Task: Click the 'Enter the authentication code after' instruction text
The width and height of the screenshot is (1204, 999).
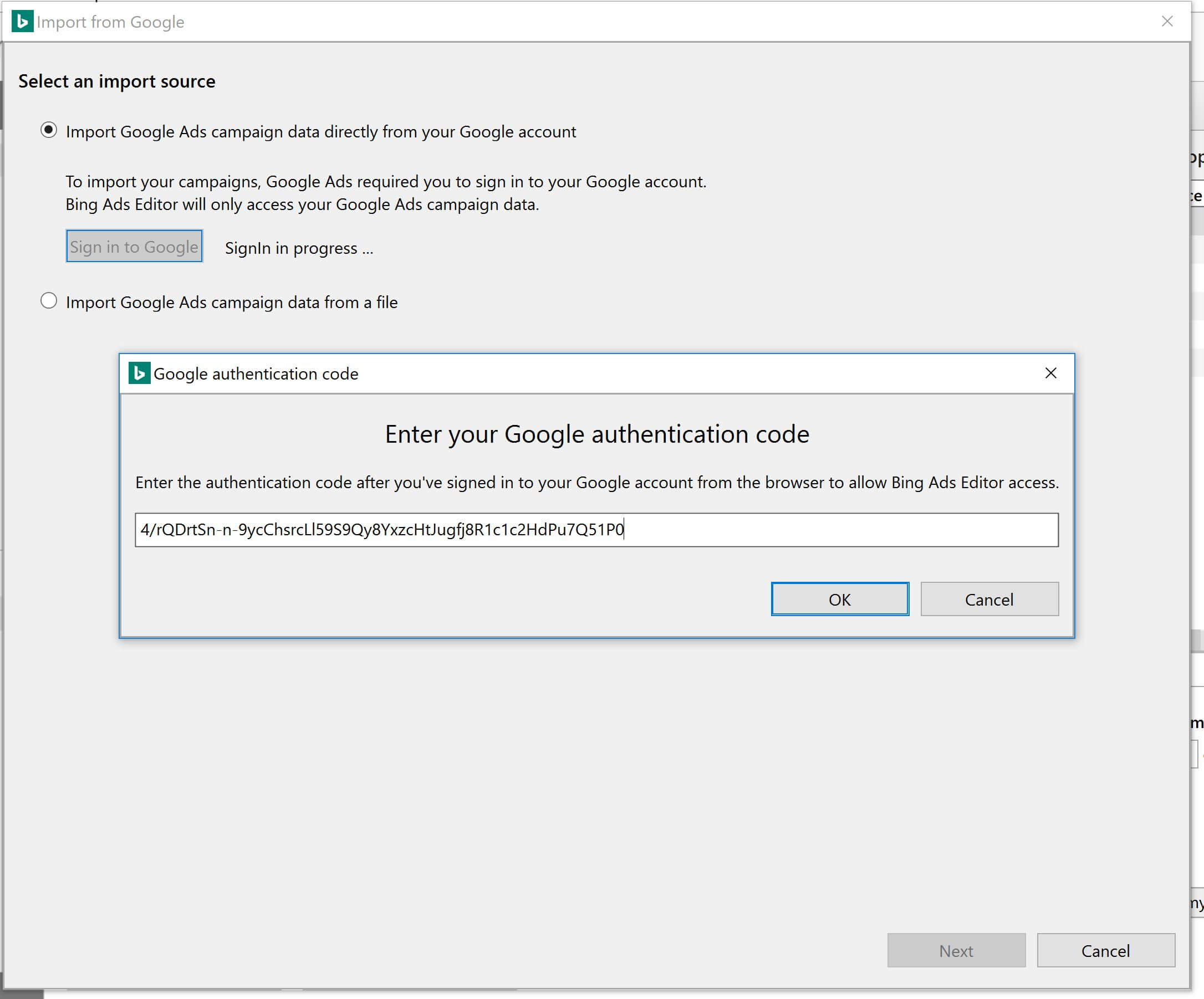Action: tap(597, 483)
